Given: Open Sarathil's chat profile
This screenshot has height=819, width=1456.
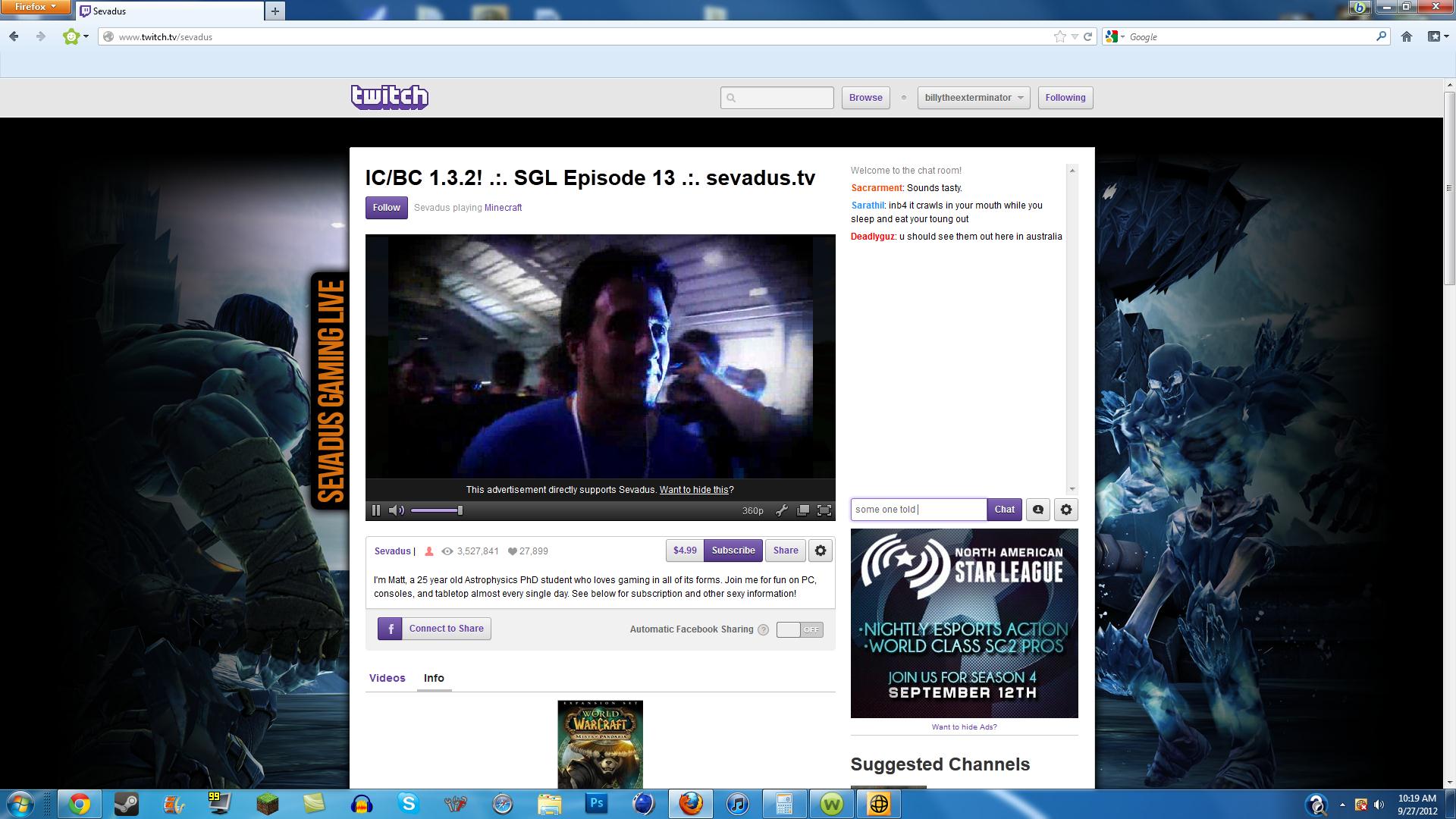Looking at the screenshot, I should [x=868, y=206].
